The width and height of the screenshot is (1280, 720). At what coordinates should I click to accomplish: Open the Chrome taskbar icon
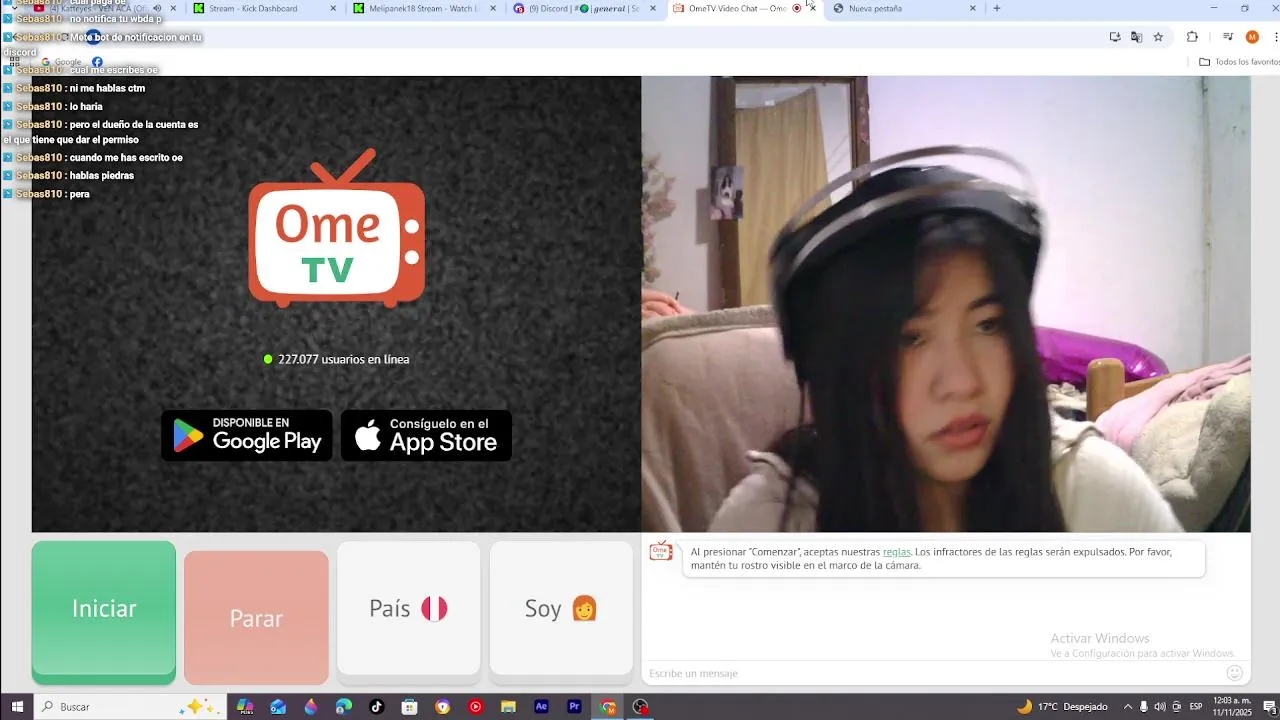tap(607, 707)
